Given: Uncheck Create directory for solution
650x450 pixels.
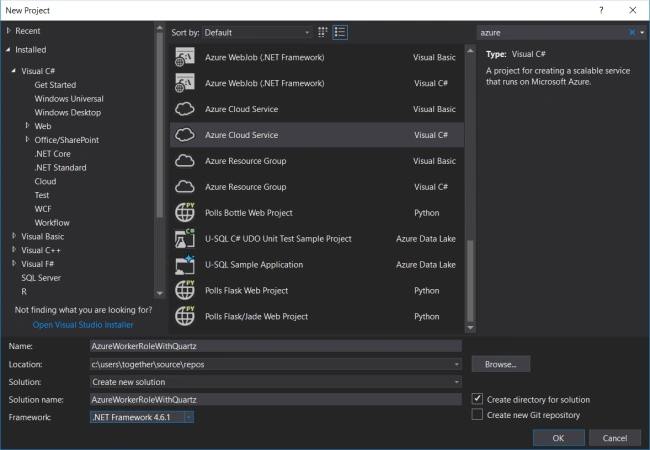Looking at the screenshot, I should coord(477,399).
